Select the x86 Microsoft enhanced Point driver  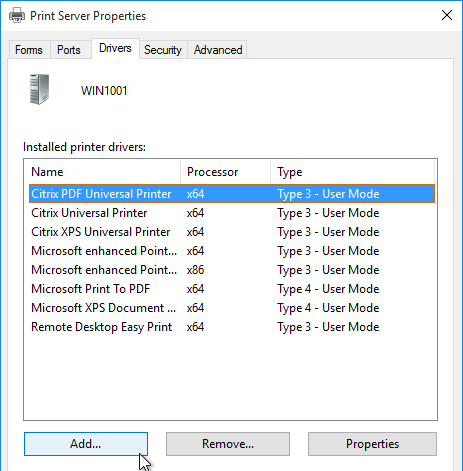(x=232, y=270)
